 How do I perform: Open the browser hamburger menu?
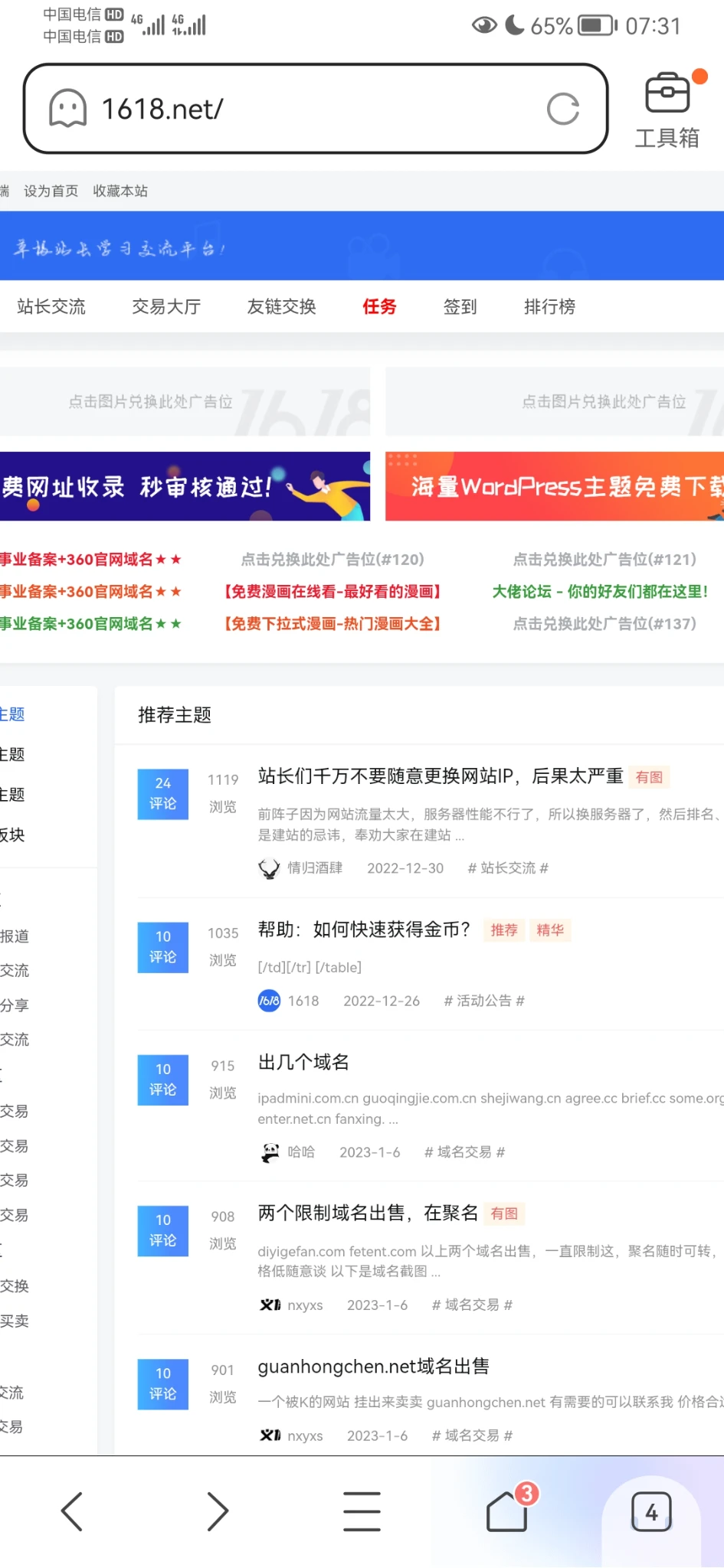[x=362, y=1512]
